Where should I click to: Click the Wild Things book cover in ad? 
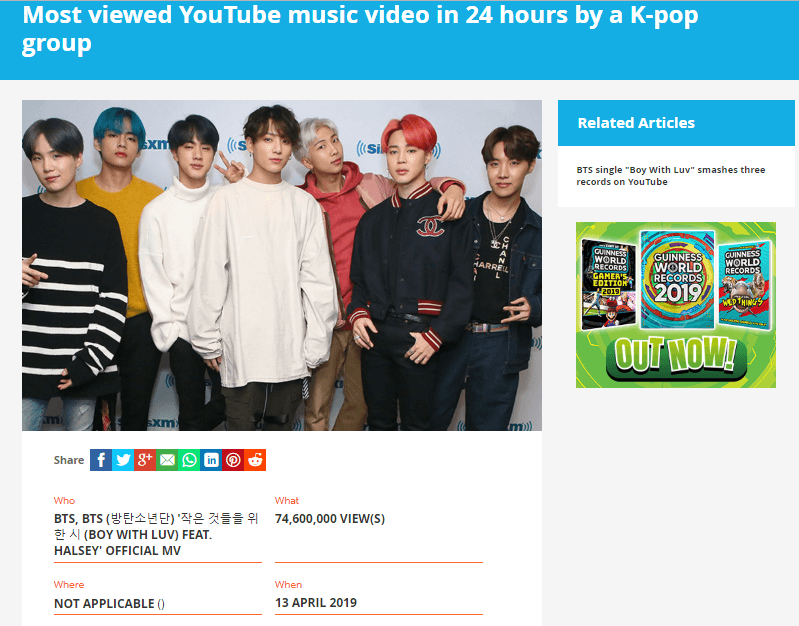point(744,285)
